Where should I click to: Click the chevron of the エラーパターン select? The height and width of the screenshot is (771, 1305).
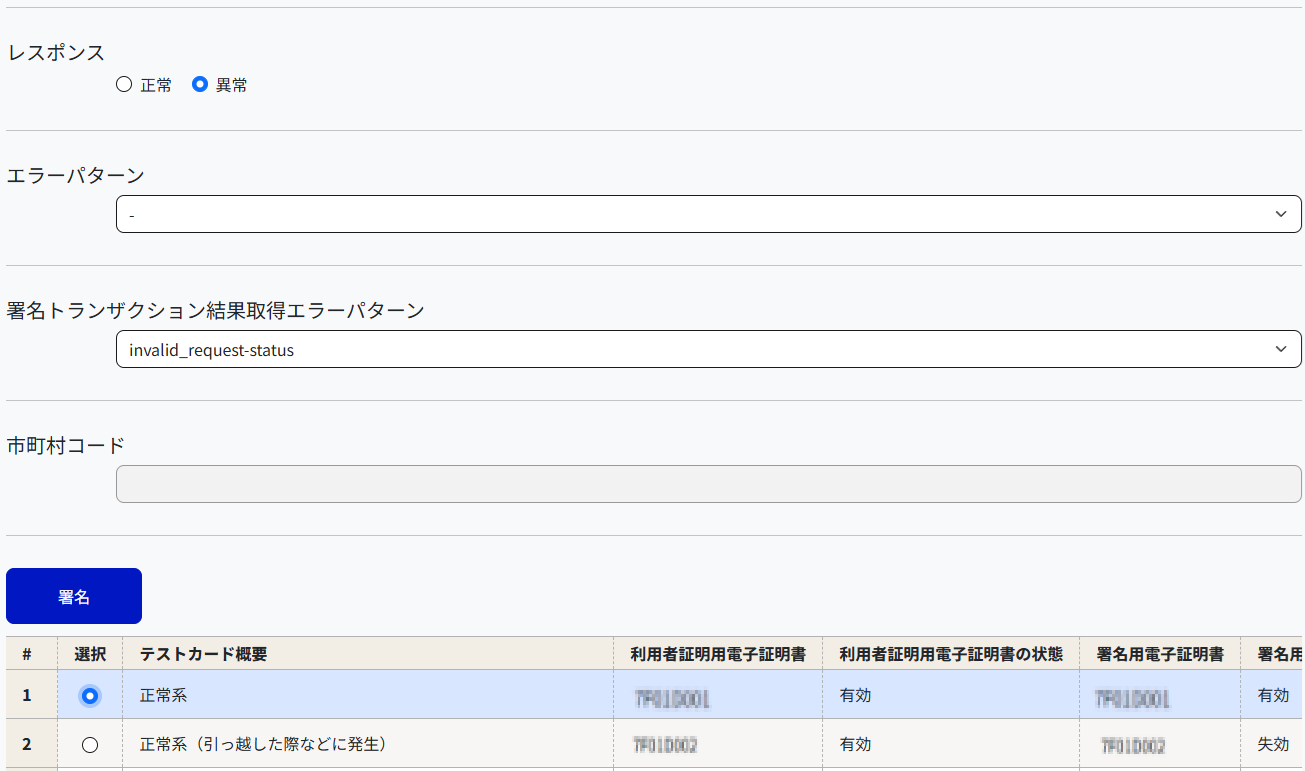point(1281,214)
